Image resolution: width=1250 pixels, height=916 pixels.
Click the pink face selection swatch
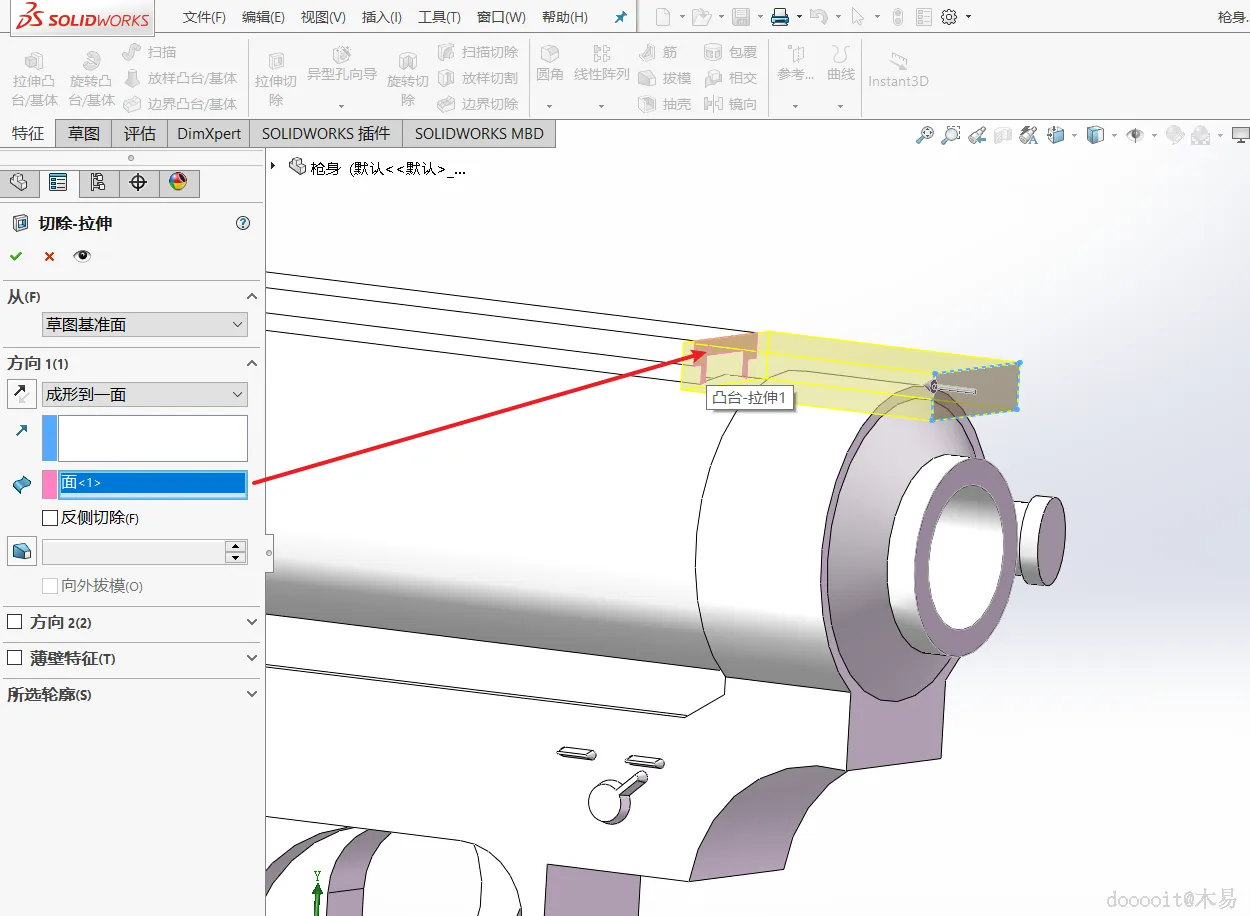pos(49,484)
